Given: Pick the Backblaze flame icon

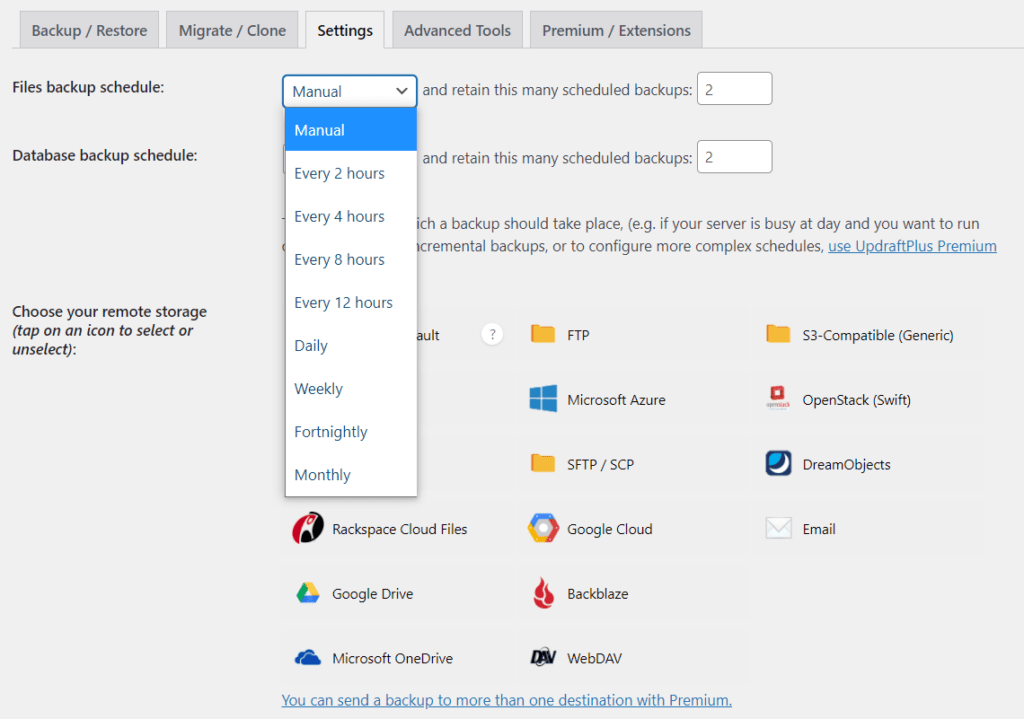Looking at the screenshot, I should pos(543,593).
